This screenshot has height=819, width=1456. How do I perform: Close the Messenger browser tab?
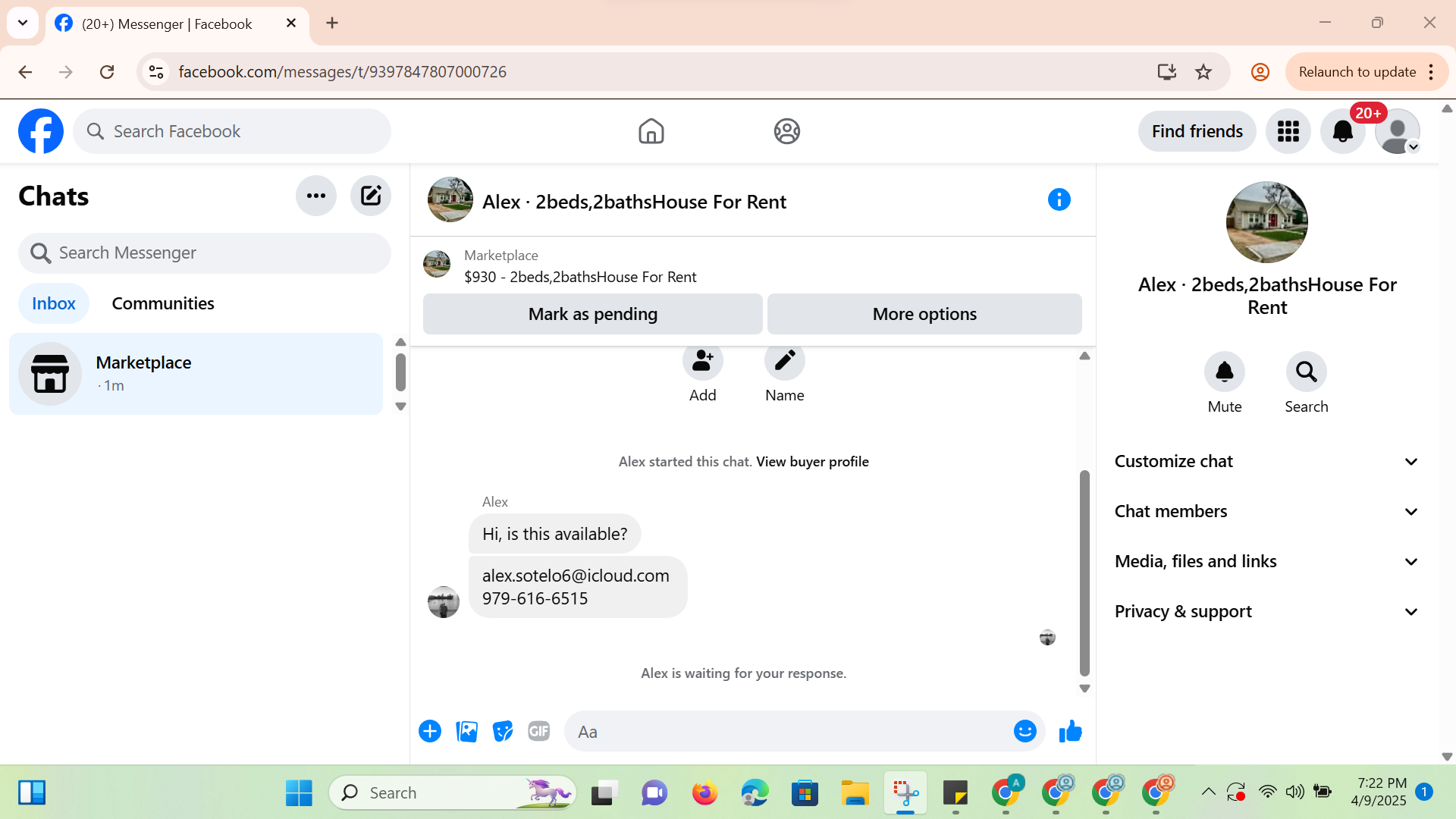291,24
